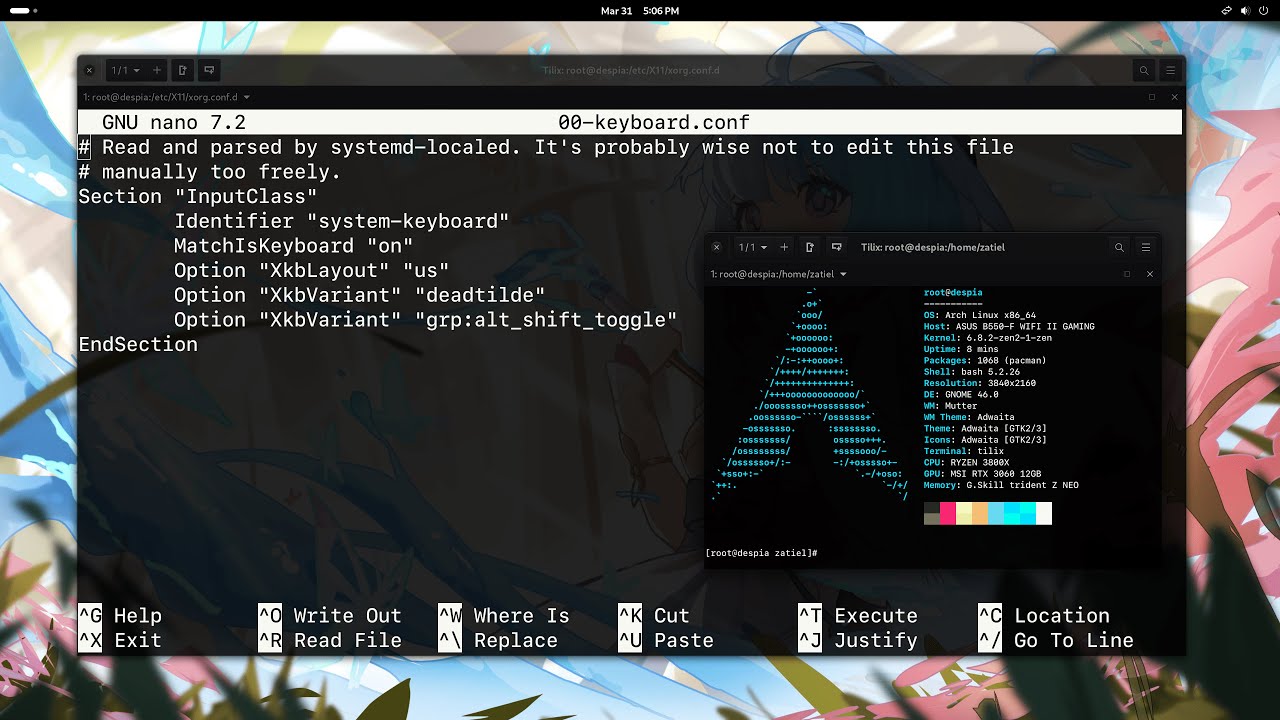Add terminal right in home/zatiel Tilix window
The image size is (1280, 720).
(810, 247)
